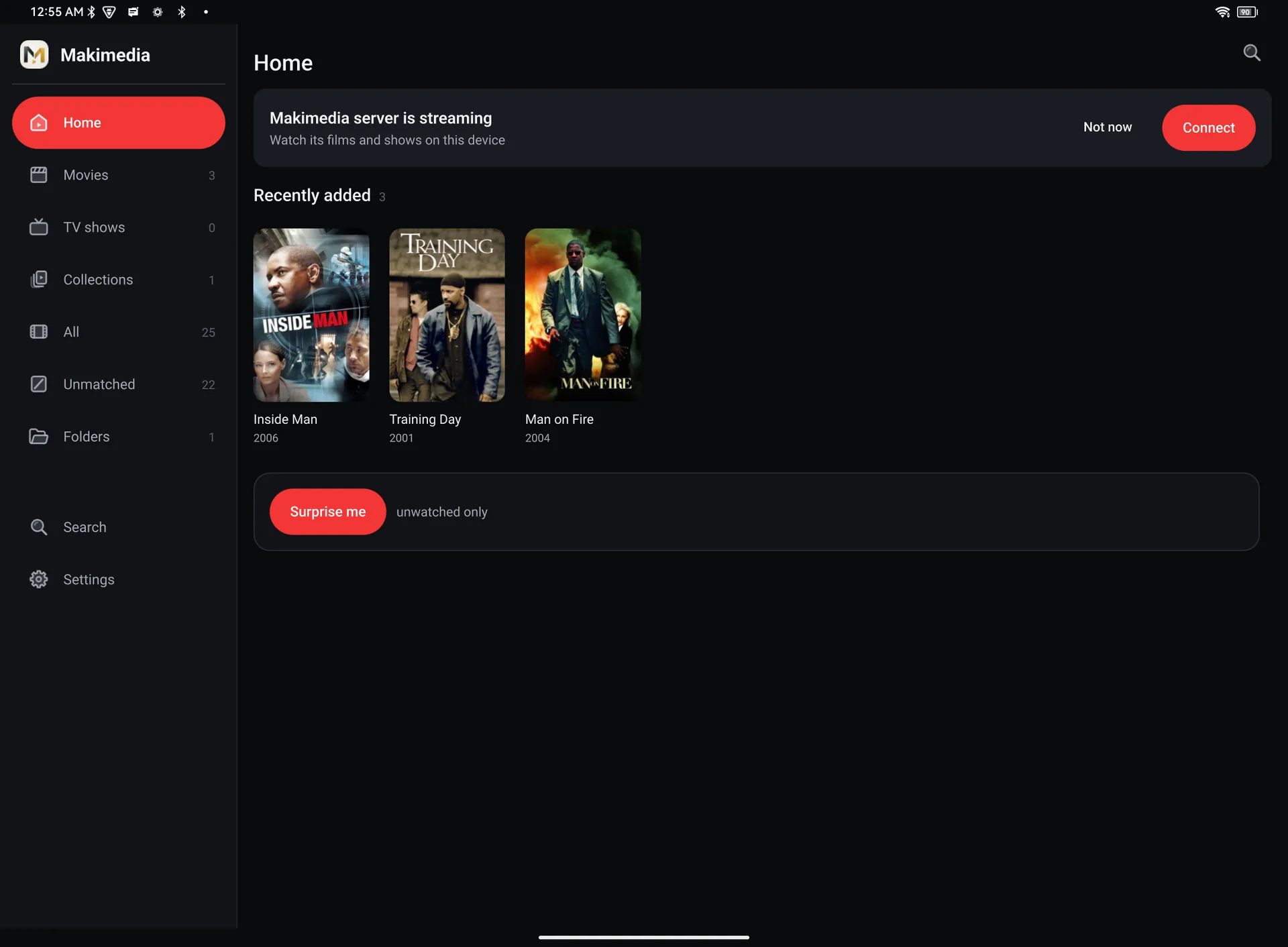
Task: Open Folders in the sidebar
Action: tap(119, 437)
